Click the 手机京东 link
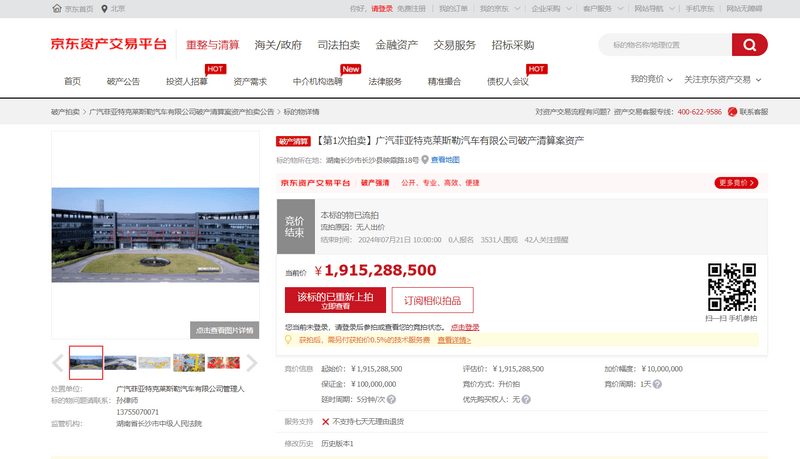 coord(700,9)
